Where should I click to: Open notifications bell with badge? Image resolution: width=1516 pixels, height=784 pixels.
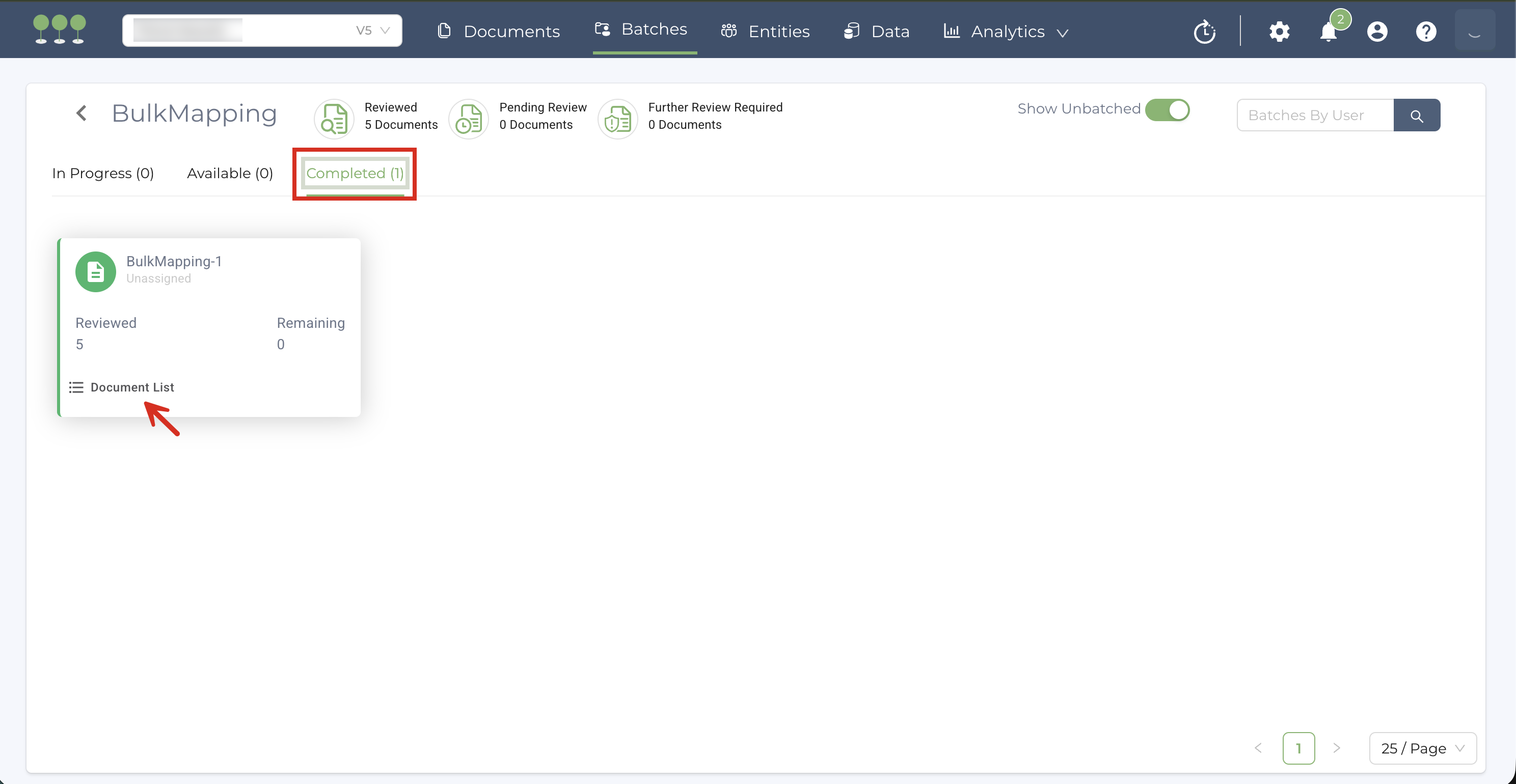pyautogui.click(x=1328, y=32)
